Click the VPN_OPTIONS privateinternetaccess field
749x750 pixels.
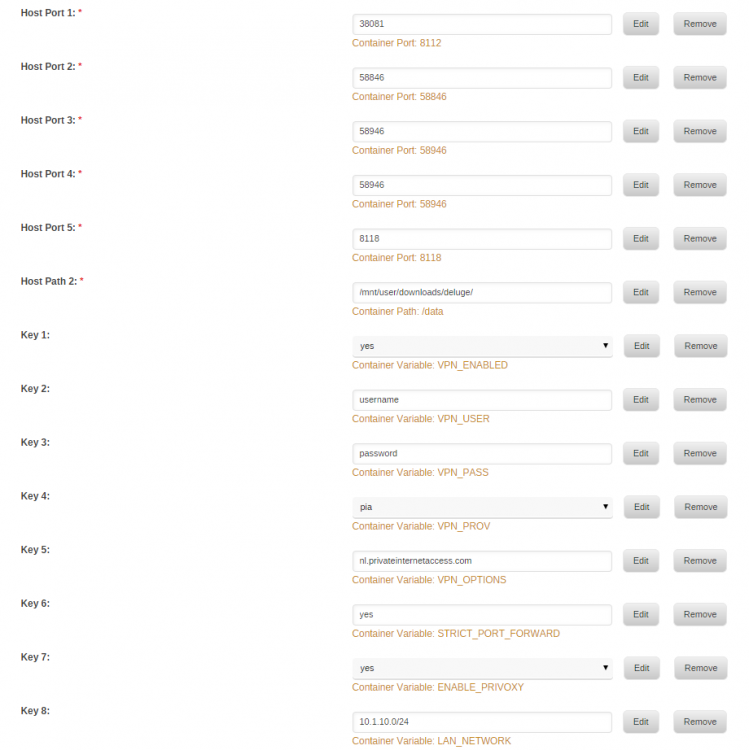click(482, 561)
